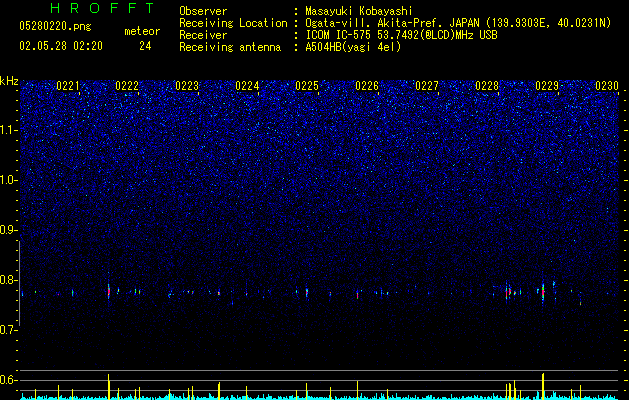The width and height of the screenshot is (629, 400).
Task: Click the kHz axis unit label
Action: (x=9, y=81)
